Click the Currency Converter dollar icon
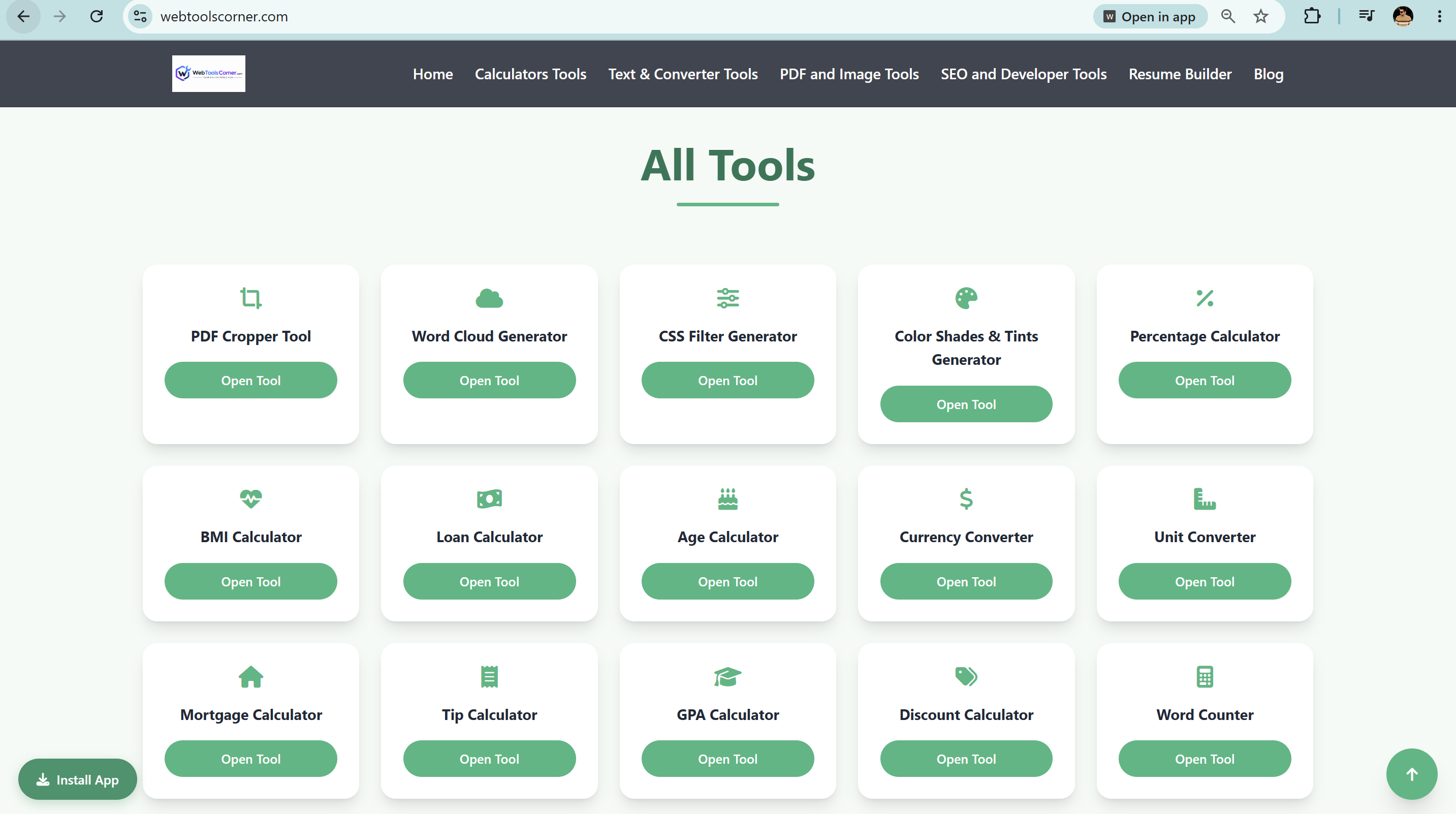Screen dimensions: 1456x814 [x=967, y=498]
